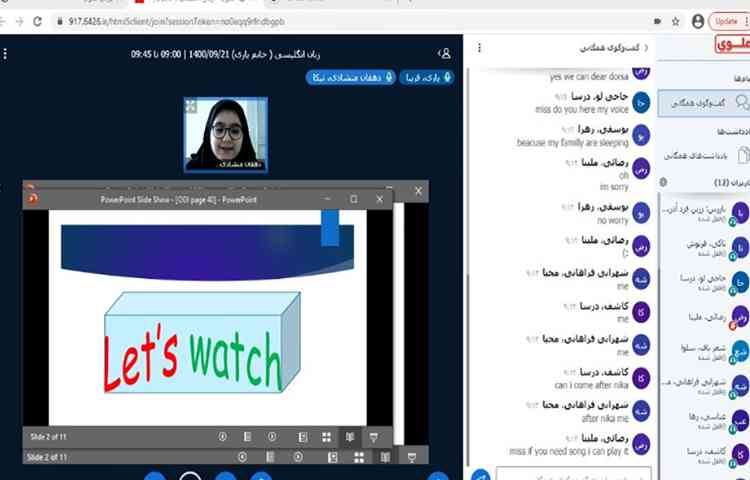Close the outer shared screen window
750x480 pixels.
[x=419, y=191]
